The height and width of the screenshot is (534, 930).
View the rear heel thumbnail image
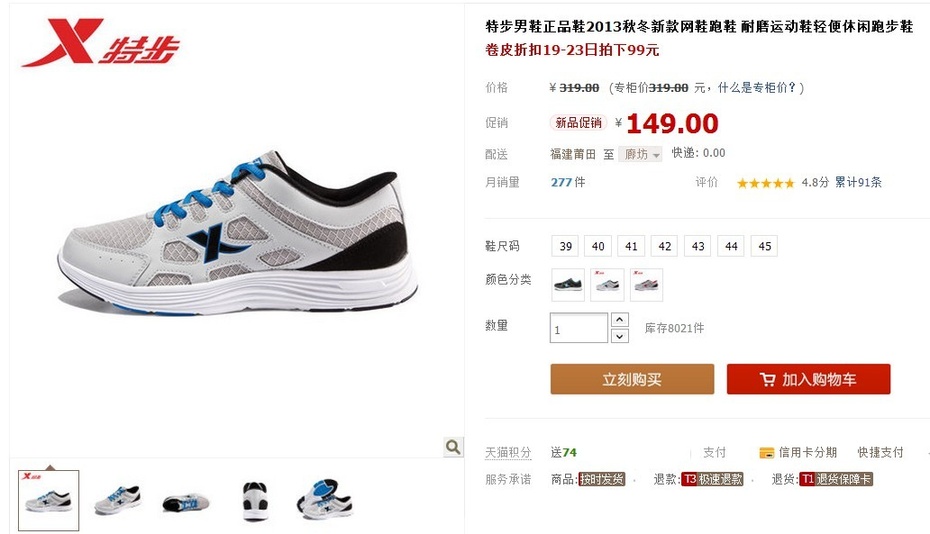click(256, 501)
